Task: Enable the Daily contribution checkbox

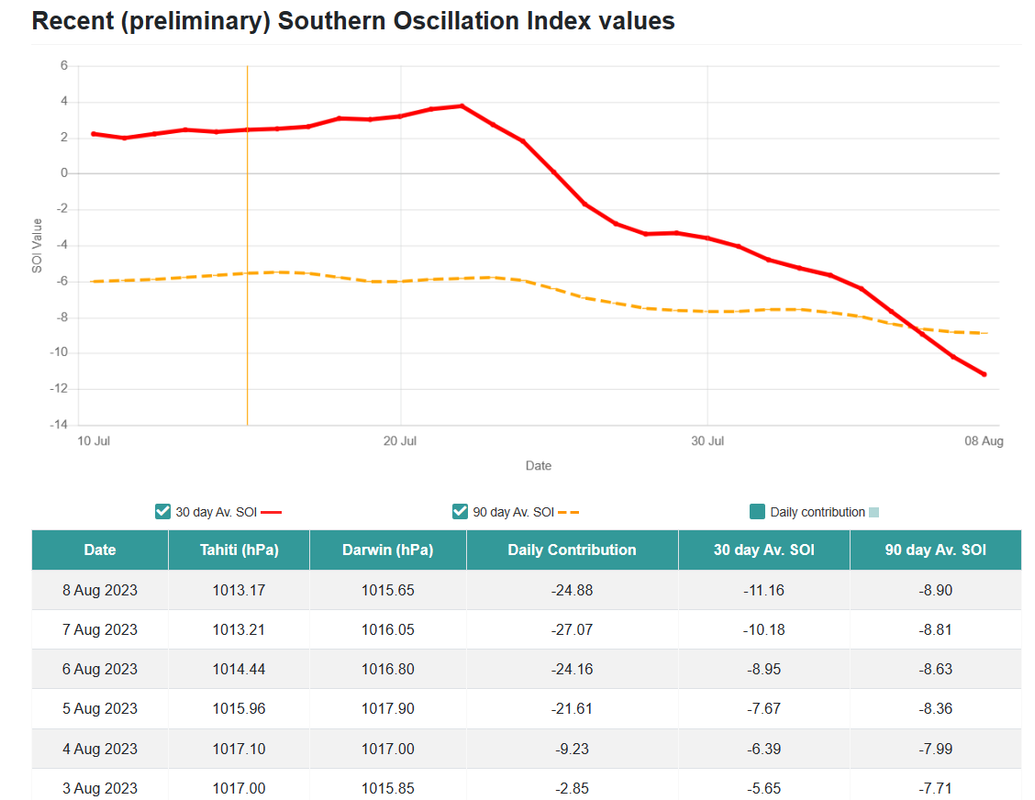Action: pos(758,512)
